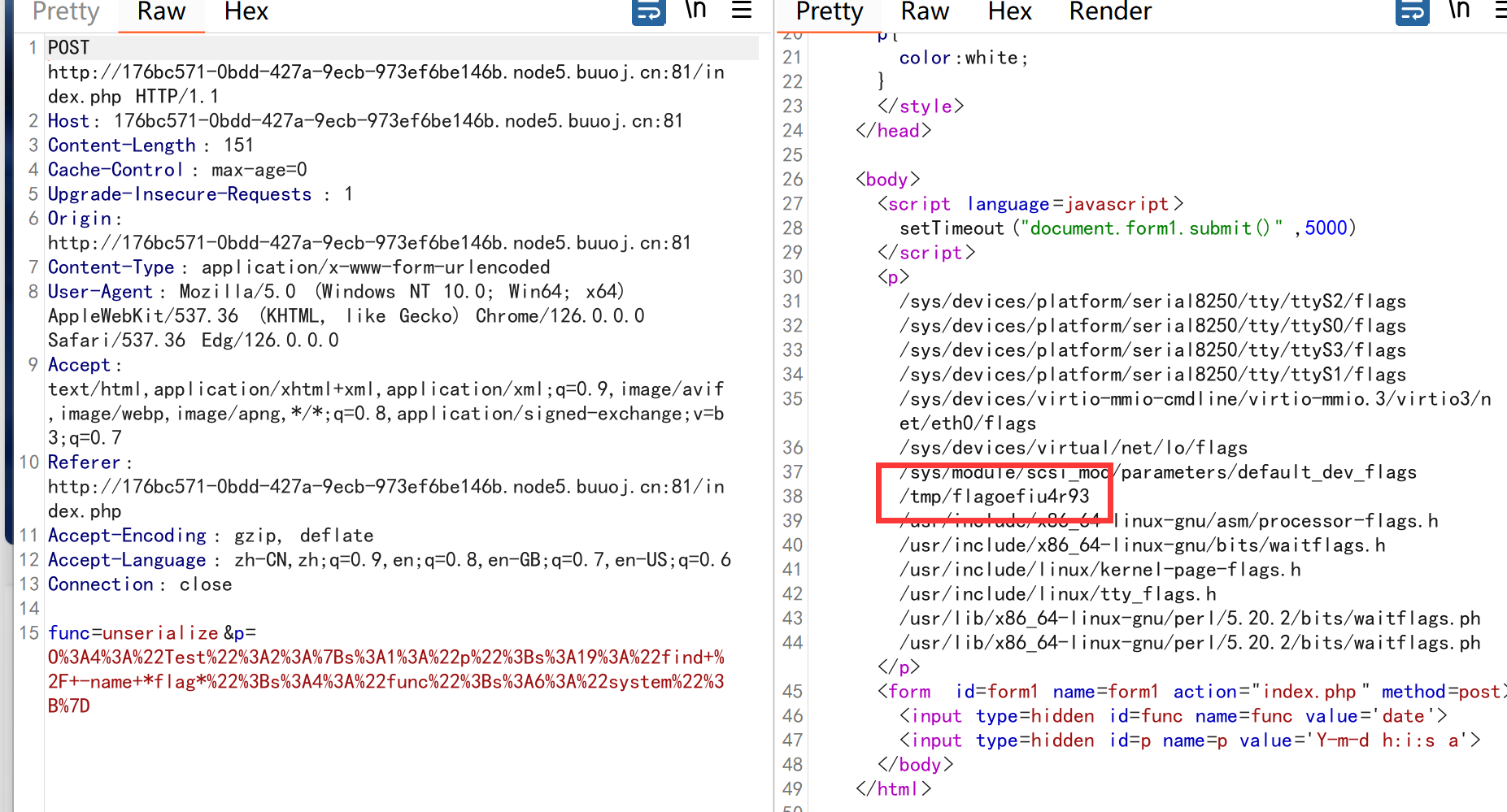The height and width of the screenshot is (812, 1507).
Task: Select the Raw tab in request panel
Action: click(x=161, y=12)
